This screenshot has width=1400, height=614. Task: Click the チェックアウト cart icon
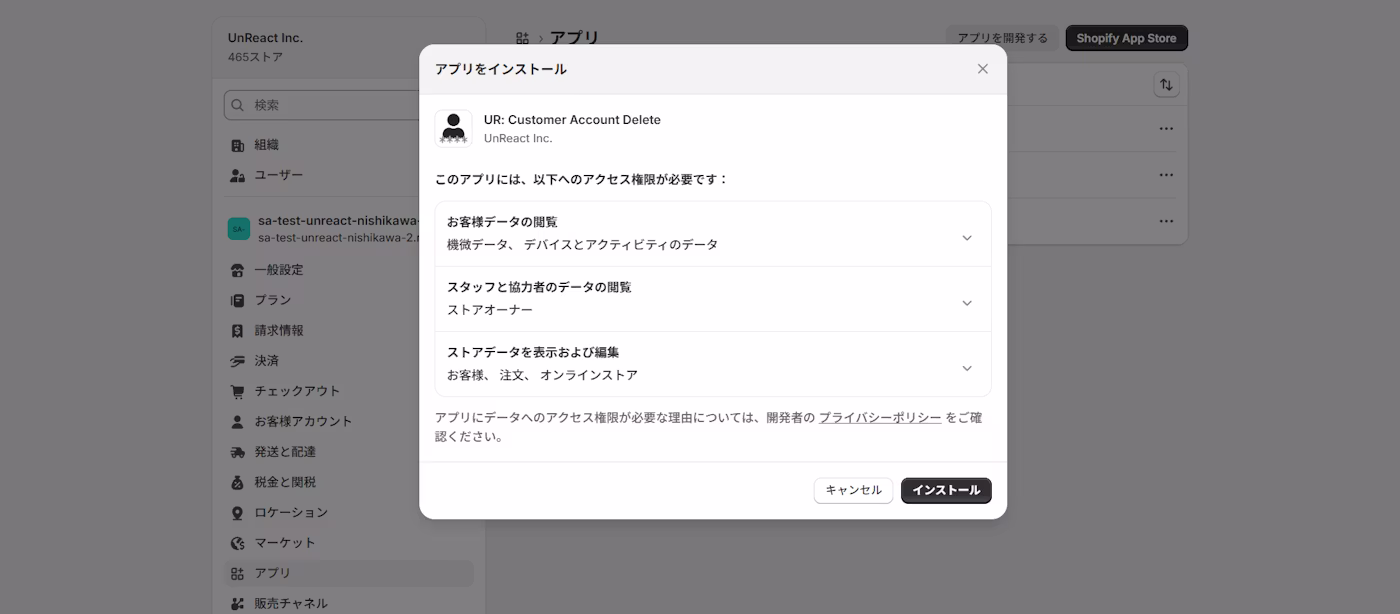click(237, 391)
